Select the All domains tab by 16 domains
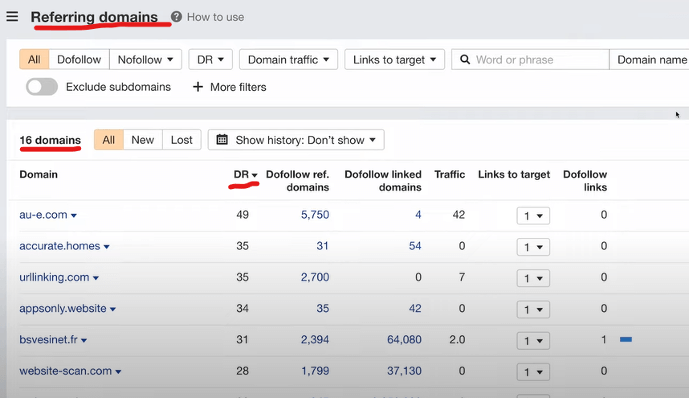 pyautogui.click(x=109, y=140)
